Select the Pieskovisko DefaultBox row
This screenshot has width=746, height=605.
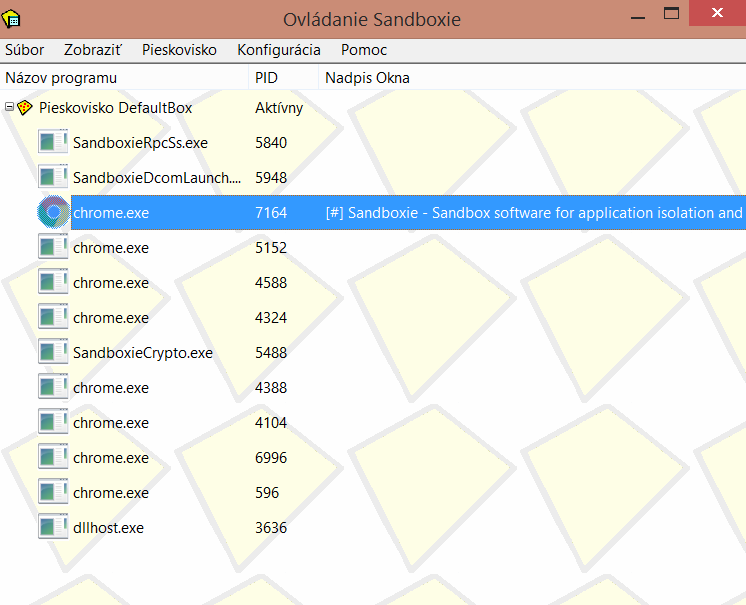tap(115, 107)
